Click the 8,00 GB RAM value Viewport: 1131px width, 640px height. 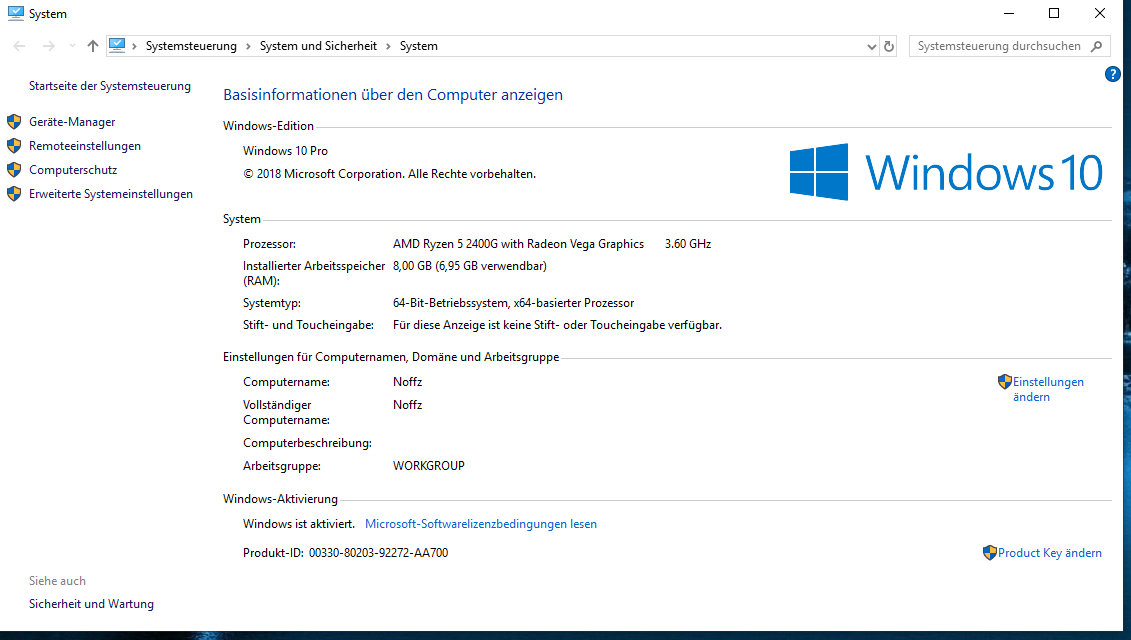(470, 266)
